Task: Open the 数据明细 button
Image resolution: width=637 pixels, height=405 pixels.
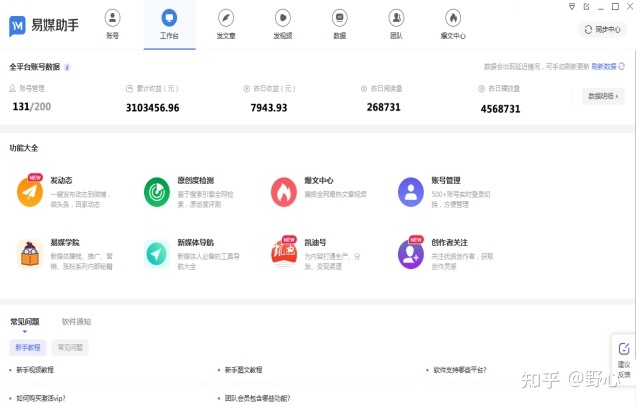Action: [603, 96]
